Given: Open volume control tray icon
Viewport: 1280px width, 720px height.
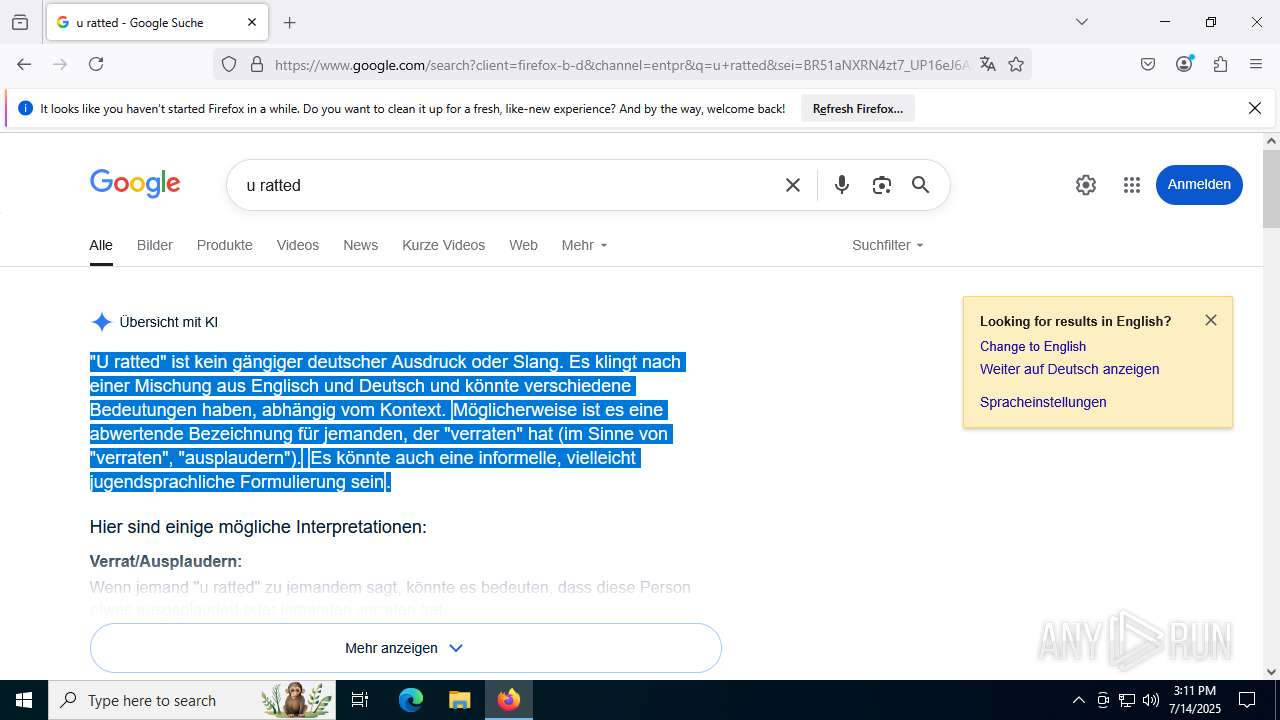Looking at the screenshot, I should 1151,700.
